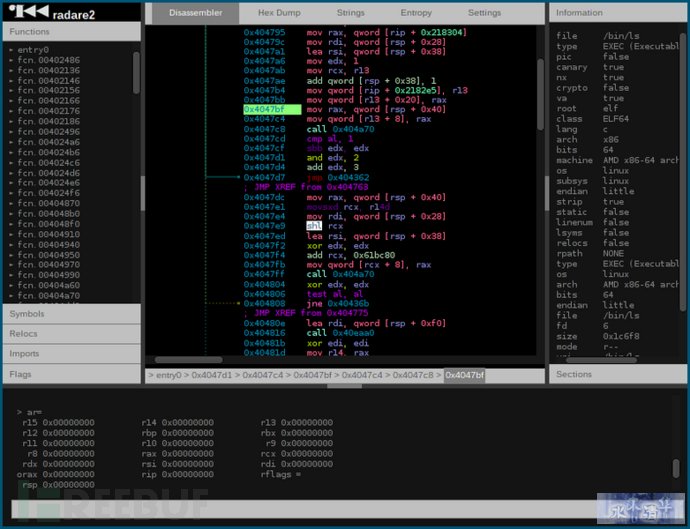
Task: Expand the Imports panel
Action: (72, 353)
